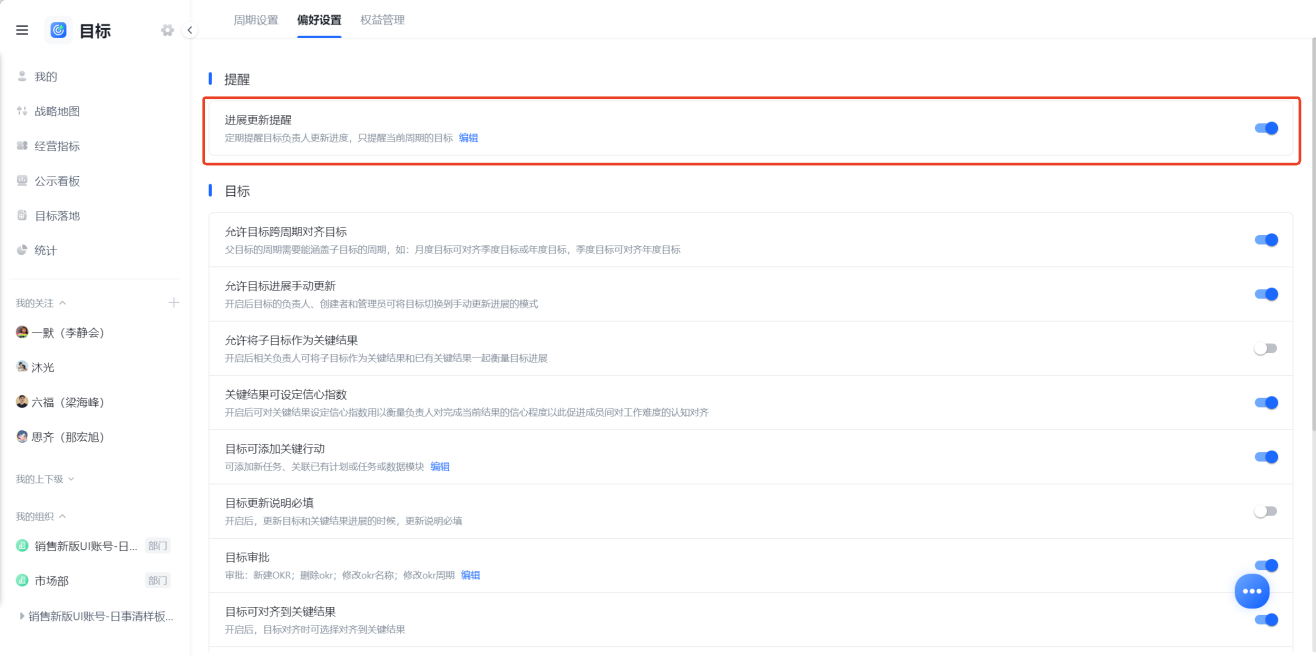Enable 目标更新说明必填 switch
1316x656 pixels.
1266,511
